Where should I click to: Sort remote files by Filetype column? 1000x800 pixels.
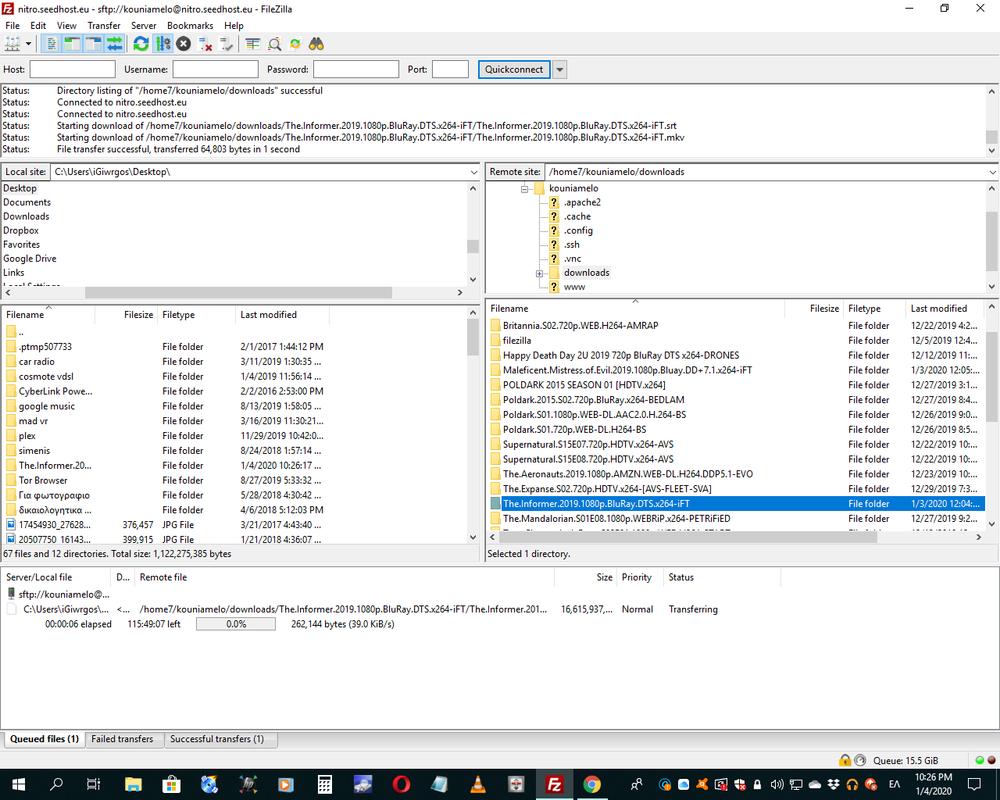coord(873,308)
